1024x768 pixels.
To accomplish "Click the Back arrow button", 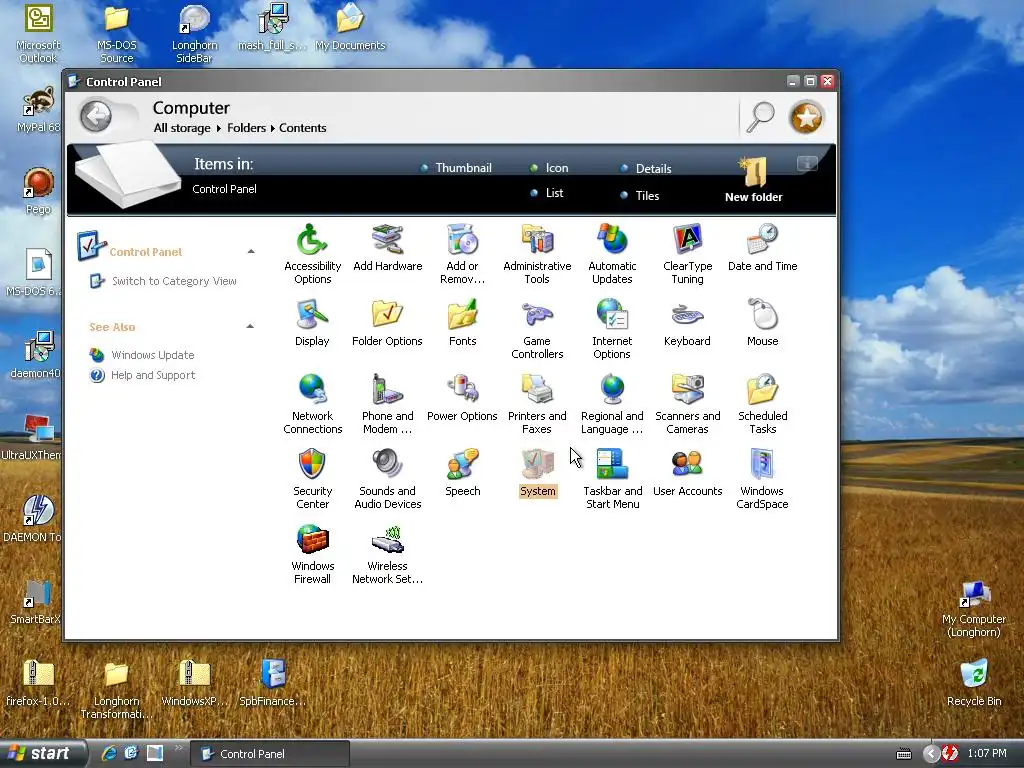I will (96, 117).
